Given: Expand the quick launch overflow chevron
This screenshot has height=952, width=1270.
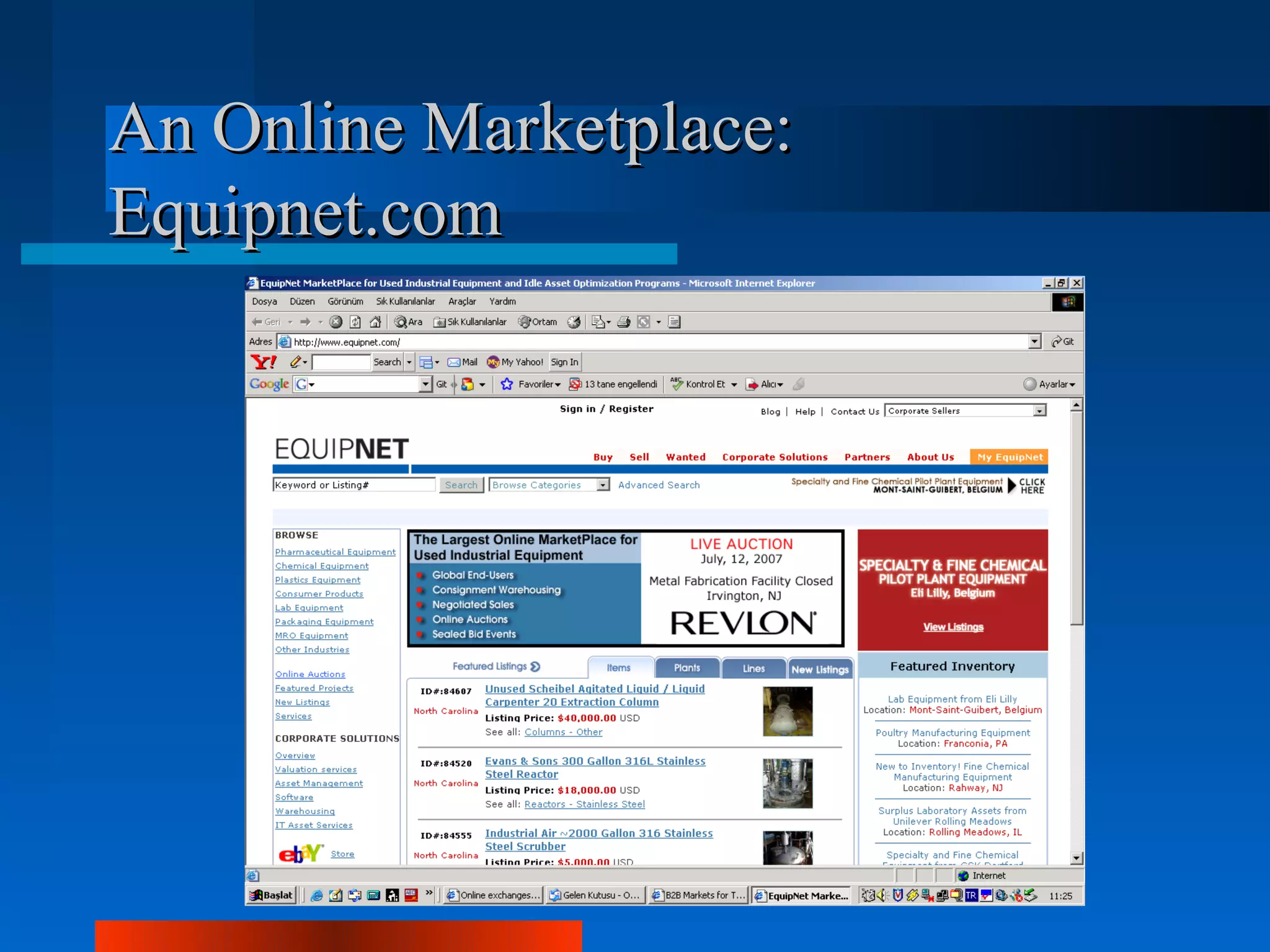Looking at the screenshot, I should (429, 893).
